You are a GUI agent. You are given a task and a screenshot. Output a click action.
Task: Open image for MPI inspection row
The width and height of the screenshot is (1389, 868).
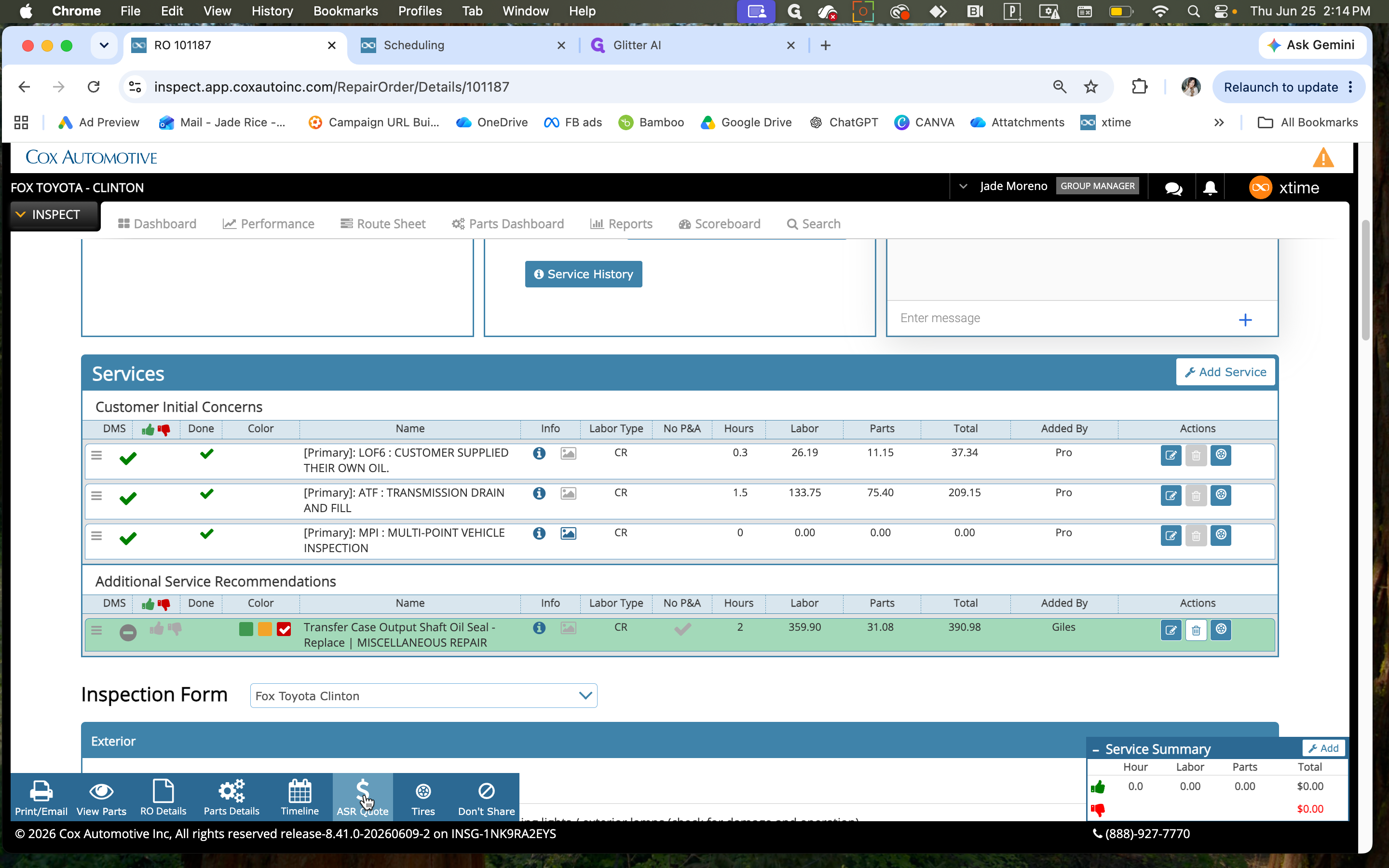[568, 534]
